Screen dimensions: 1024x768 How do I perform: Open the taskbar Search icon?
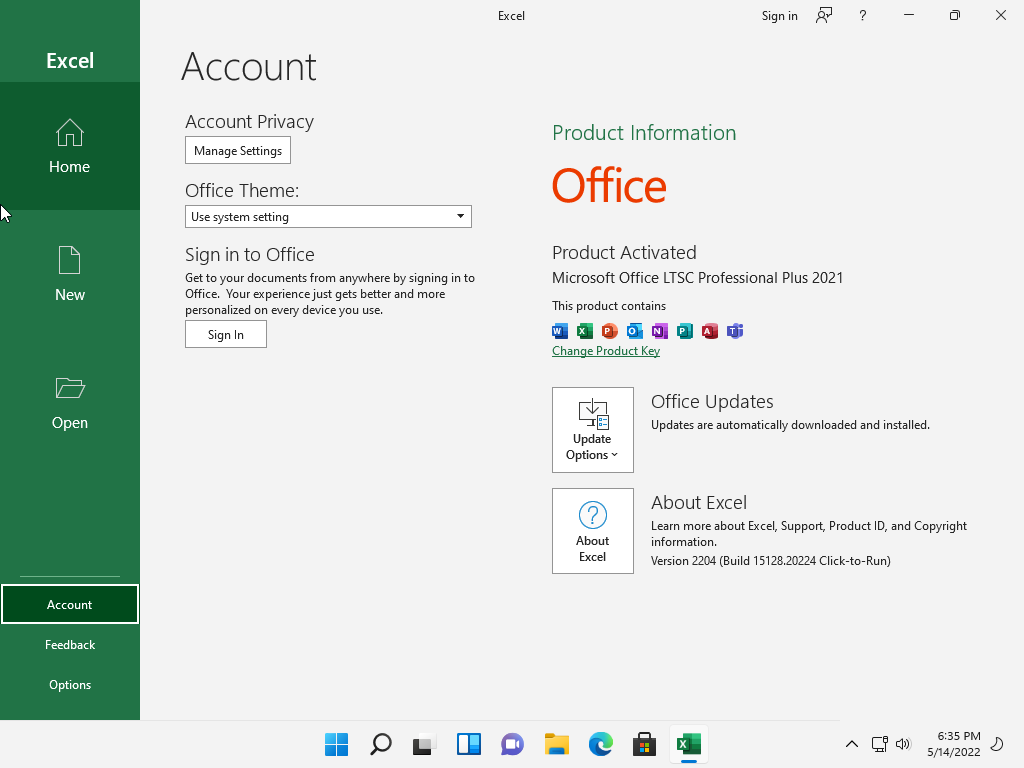click(380, 744)
